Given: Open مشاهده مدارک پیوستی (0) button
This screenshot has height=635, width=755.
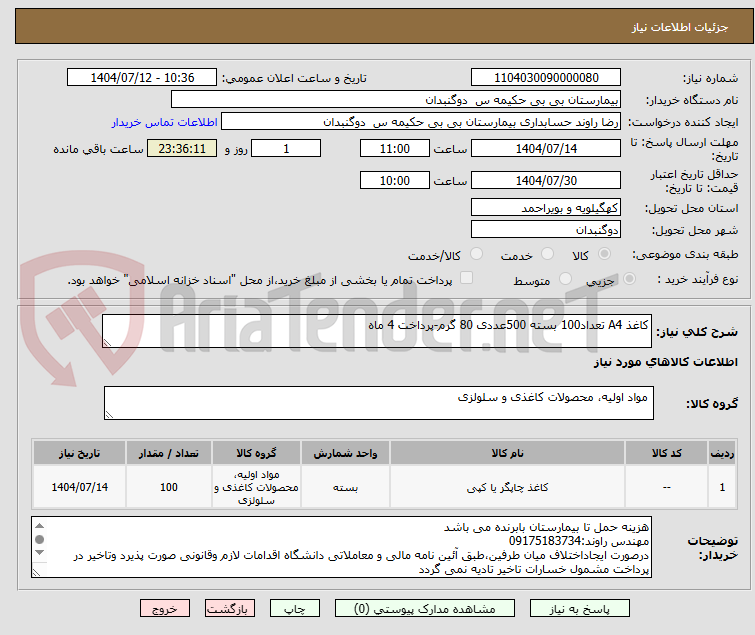Looking at the screenshot, I should (425, 609).
